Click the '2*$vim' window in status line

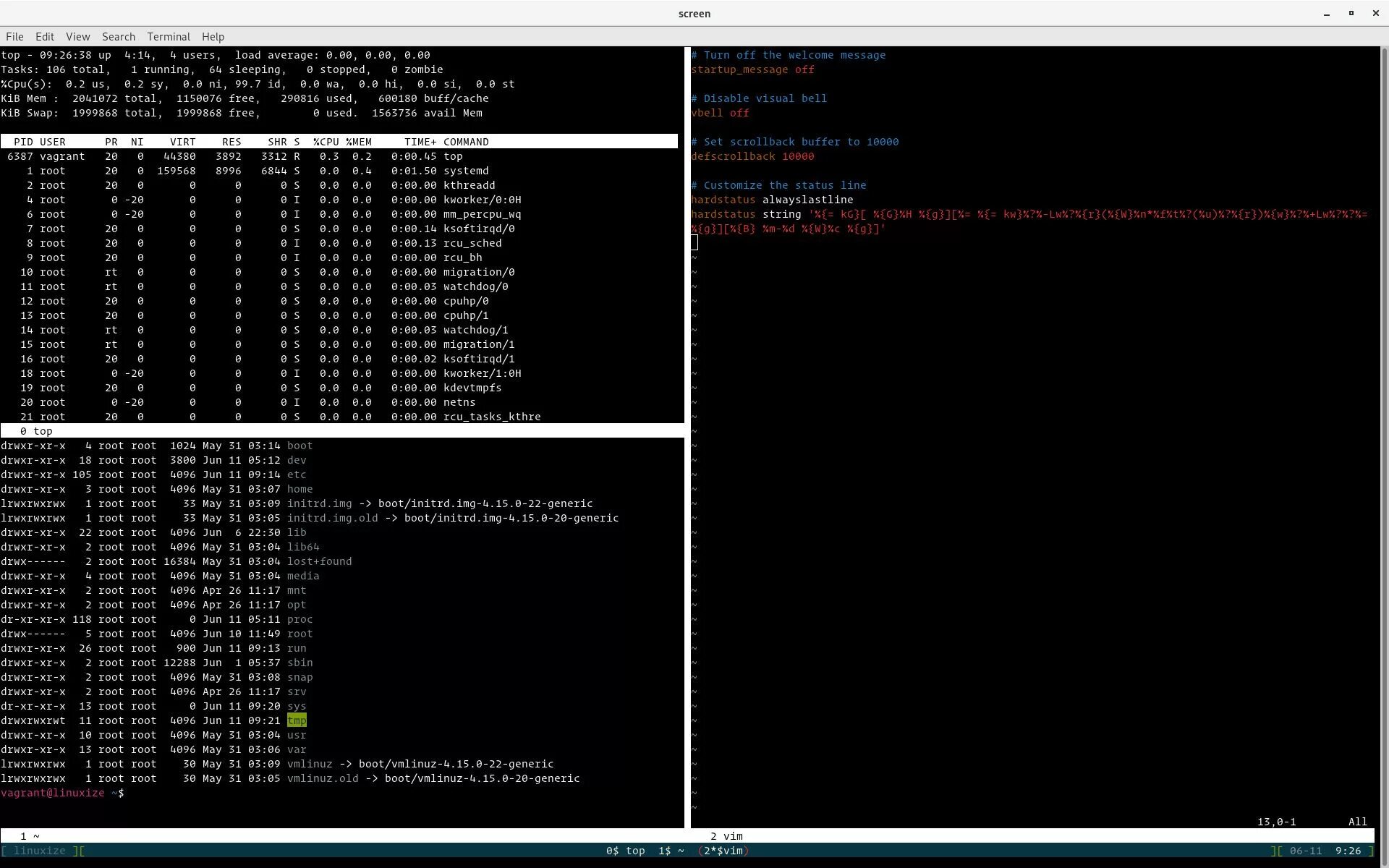723,851
